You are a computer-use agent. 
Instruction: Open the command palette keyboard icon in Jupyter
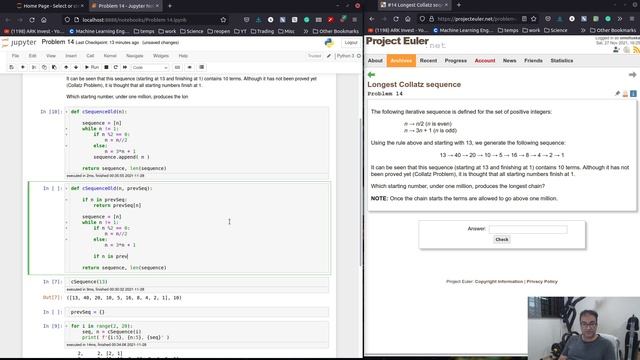[x=177, y=67]
